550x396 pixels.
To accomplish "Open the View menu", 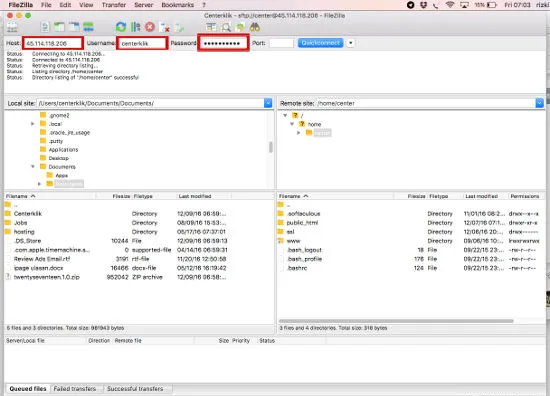I will (x=86, y=5).
